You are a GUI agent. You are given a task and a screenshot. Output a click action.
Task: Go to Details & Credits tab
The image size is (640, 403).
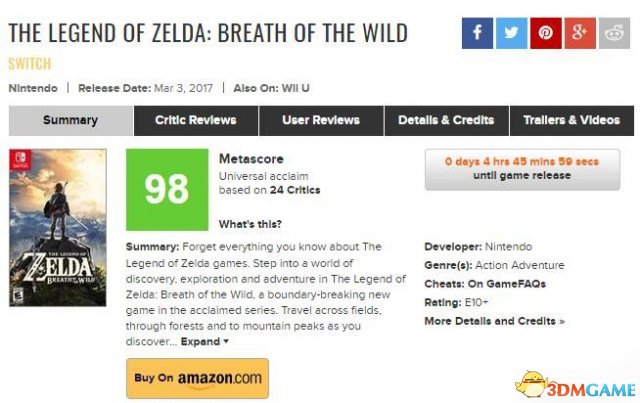pos(447,120)
